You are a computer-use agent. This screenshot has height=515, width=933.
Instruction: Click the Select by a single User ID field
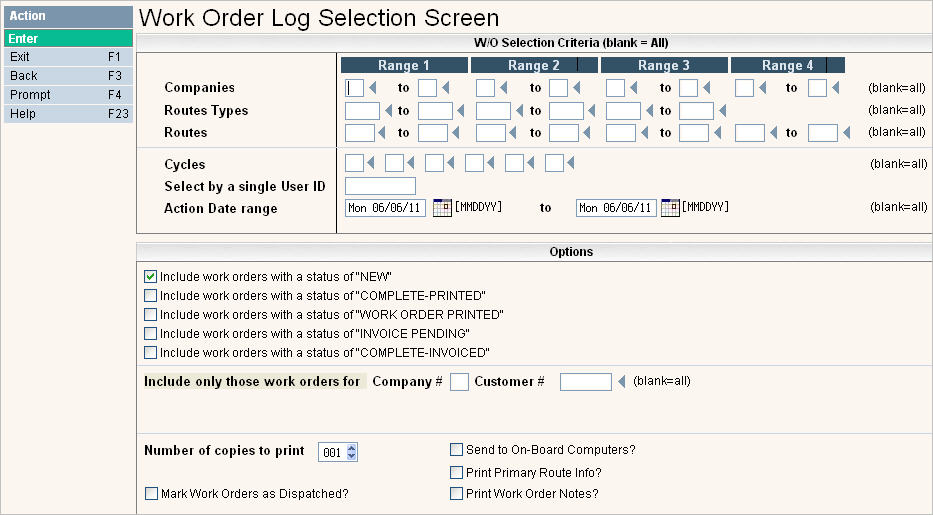point(380,186)
